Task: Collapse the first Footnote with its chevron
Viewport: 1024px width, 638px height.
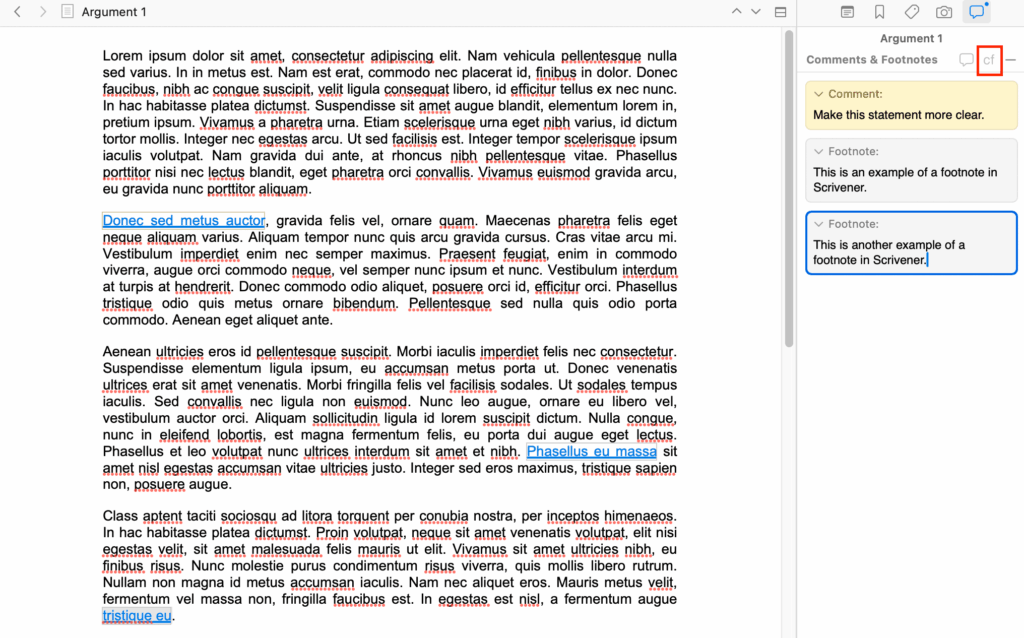Action: 818,152
